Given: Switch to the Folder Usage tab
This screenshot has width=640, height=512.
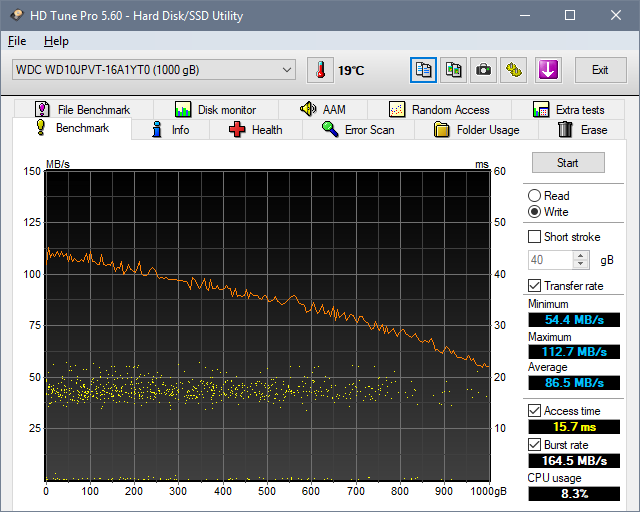Looking at the screenshot, I should (x=477, y=130).
